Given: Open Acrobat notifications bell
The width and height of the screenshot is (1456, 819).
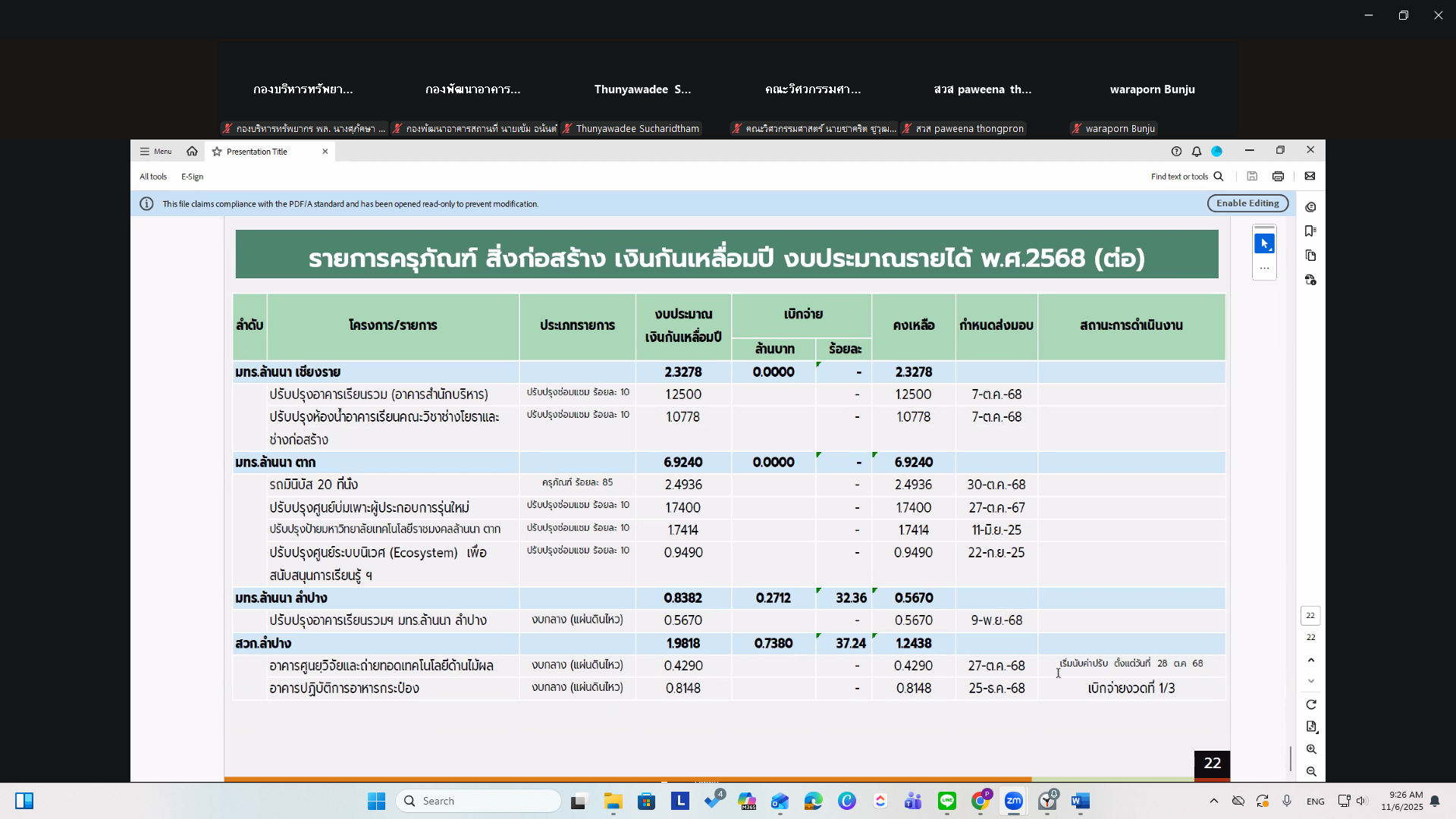Looking at the screenshot, I should pyautogui.click(x=1197, y=152).
